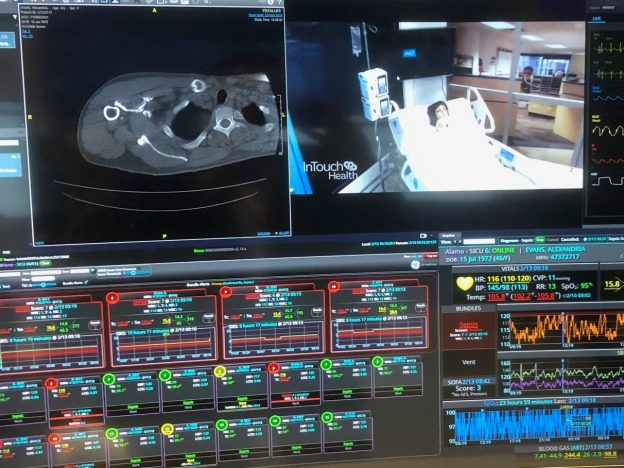This screenshot has width=624, height=468.
Task: Open patient name EVANS, ALEXANDRIA link
Action: 555,249
